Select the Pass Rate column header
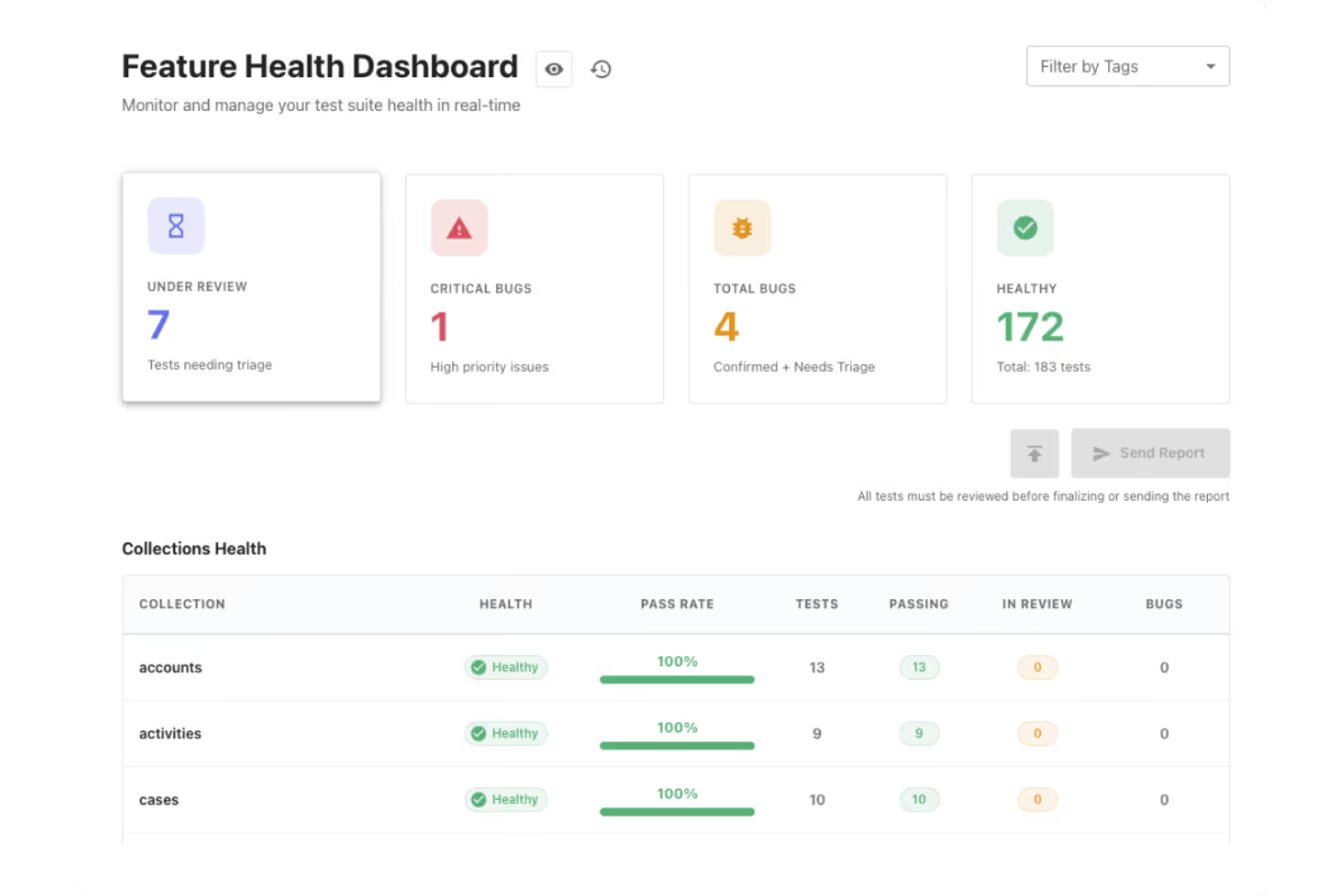1344x896 pixels. [677, 604]
